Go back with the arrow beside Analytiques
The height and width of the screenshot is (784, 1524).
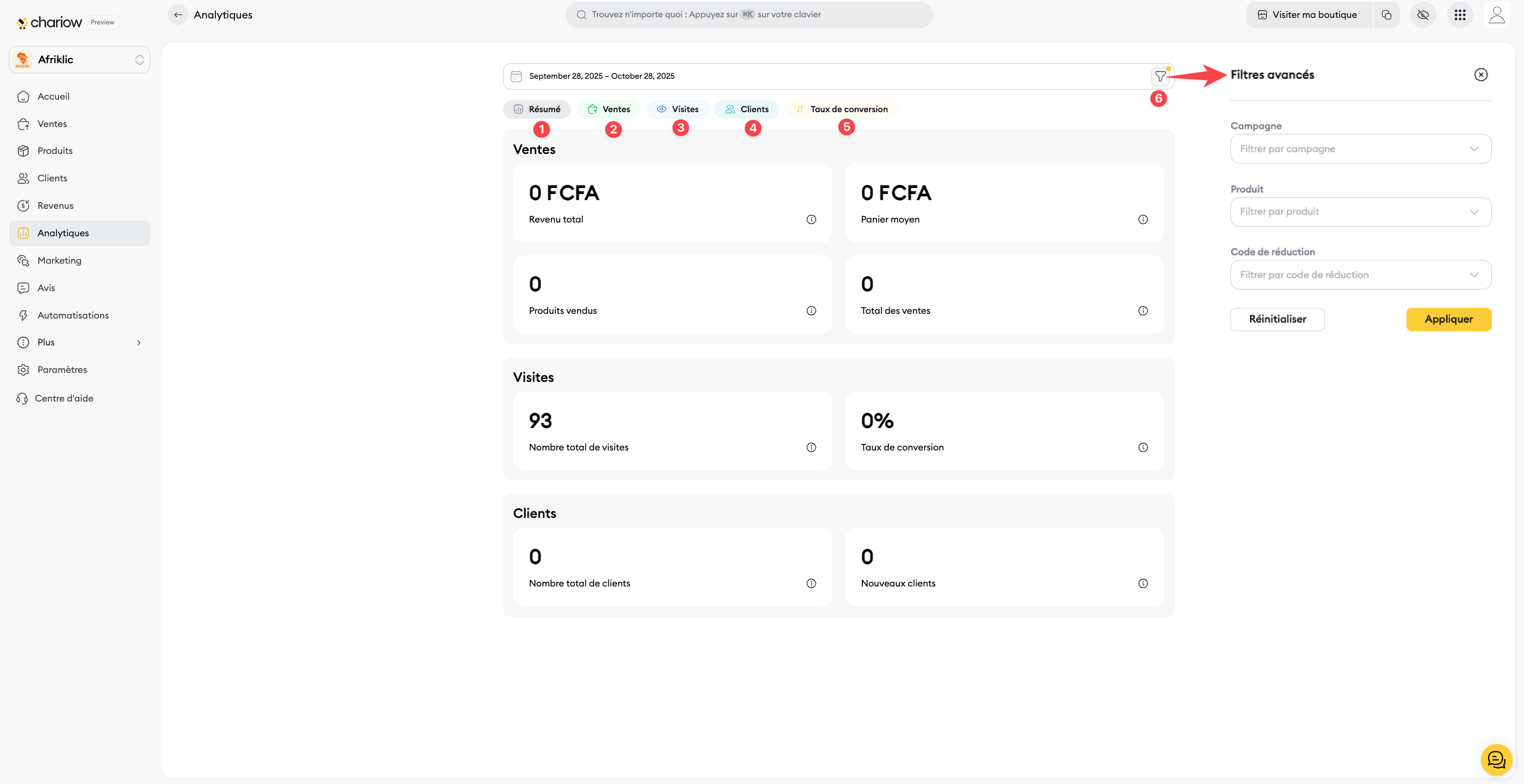[178, 15]
